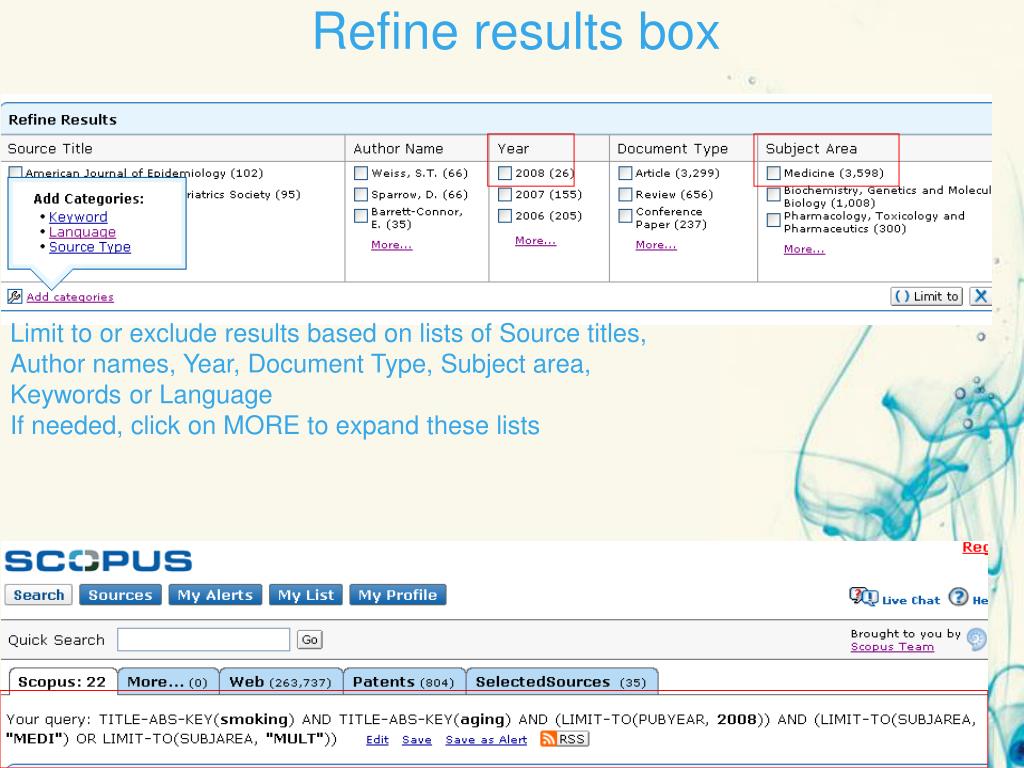Screen dimensions: 1024x768
Task: Check the American Journal of Epidemiology box
Action: tap(15, 172)
